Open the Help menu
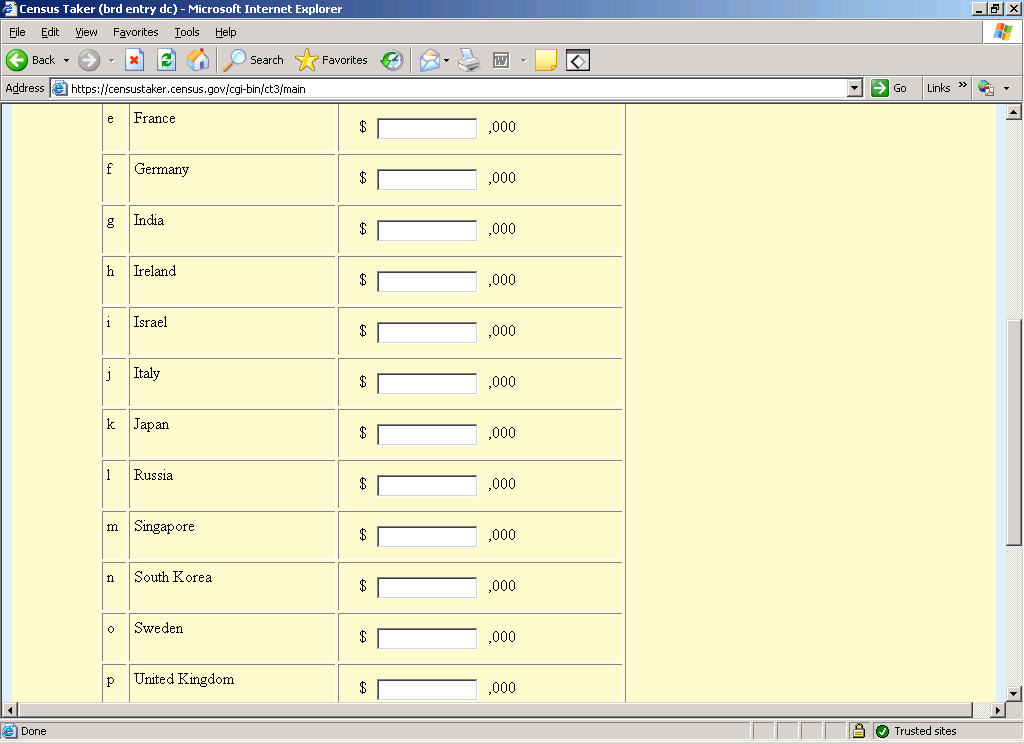1024x744 pixels. (x=225, y=32)
